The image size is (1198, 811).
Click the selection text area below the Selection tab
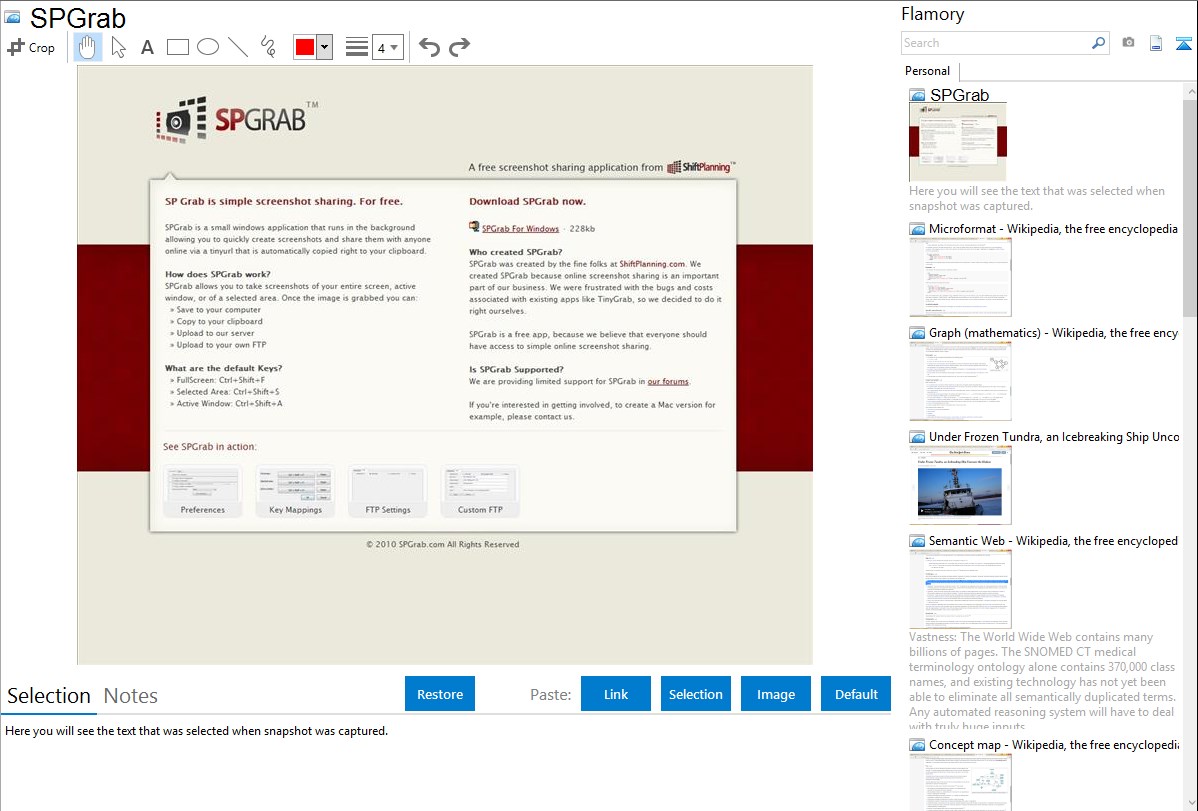445,763
